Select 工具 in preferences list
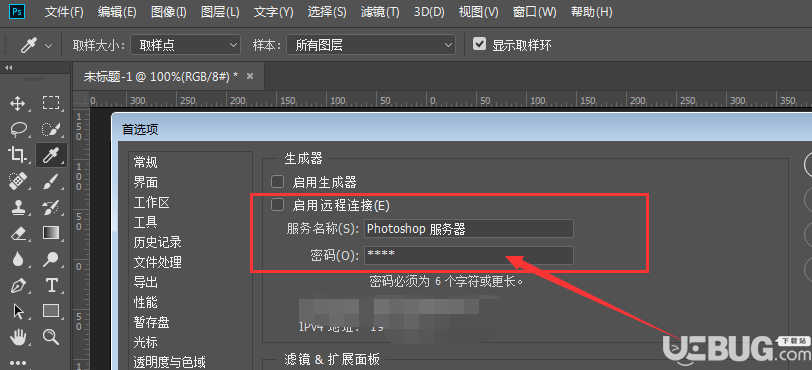This screenshot has height=370, width=812. point(146,222)
